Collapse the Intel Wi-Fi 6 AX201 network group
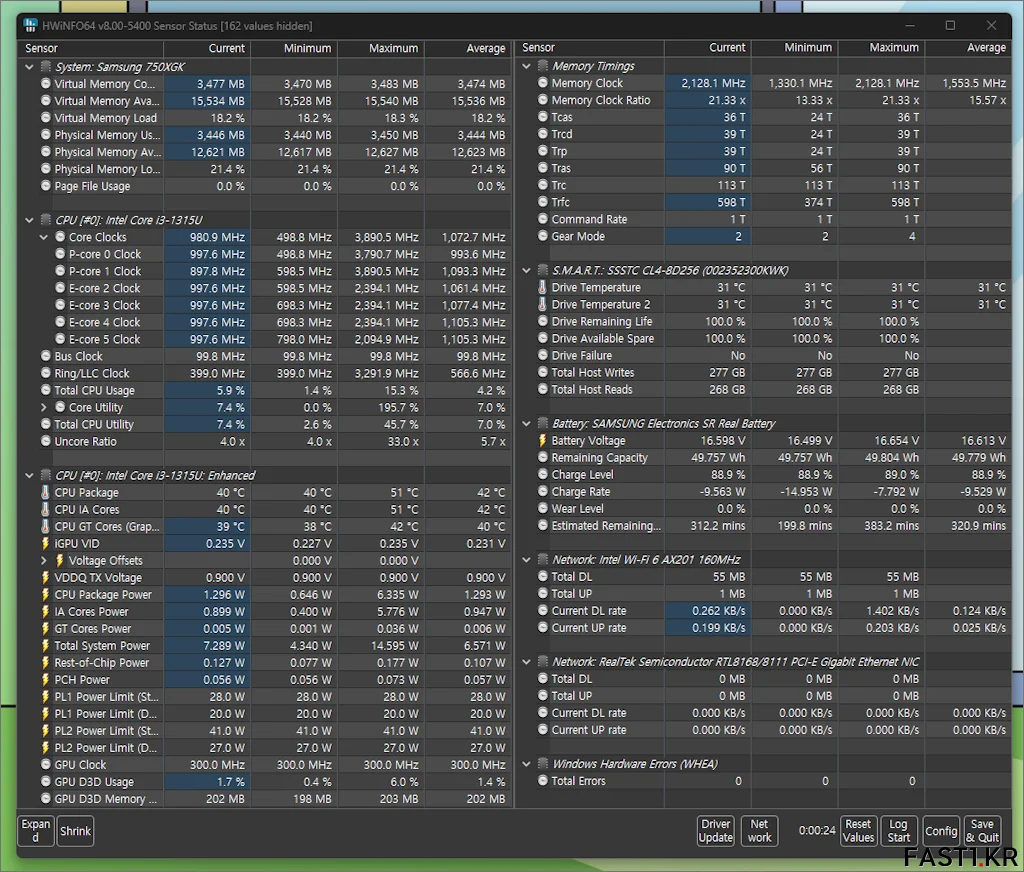The height and width of the screenshot is (872, 1024). click(526, 560)
